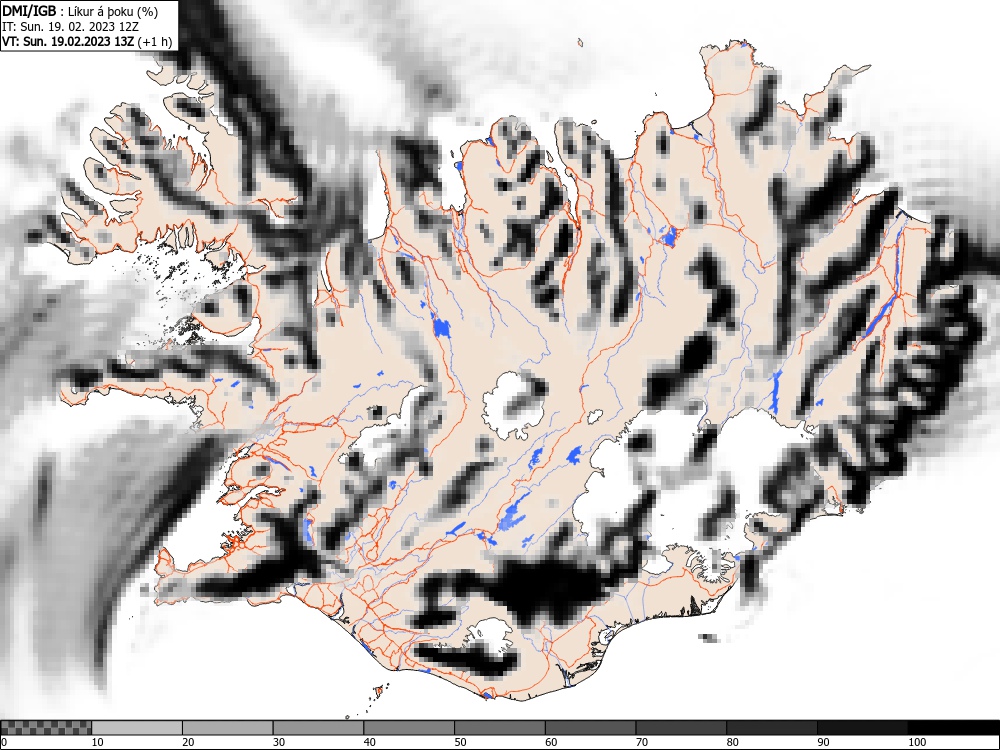Click the 'DMI/IGB : Líkur á þoku (%)' title
1000x750 pixels.
(x=80, y=11)
